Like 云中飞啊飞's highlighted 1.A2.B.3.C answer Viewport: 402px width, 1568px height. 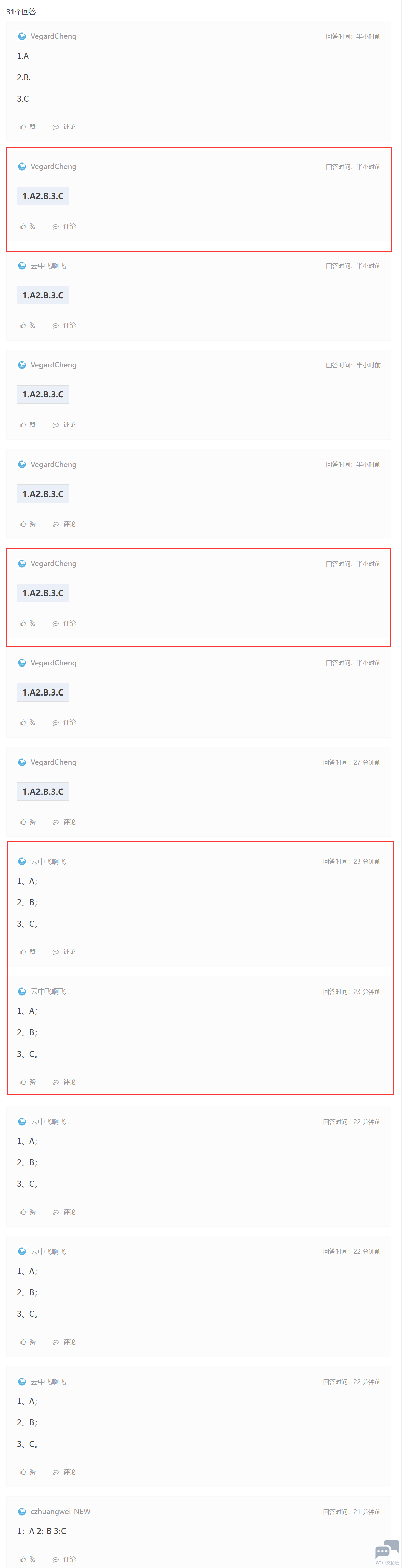click(28, 325)
